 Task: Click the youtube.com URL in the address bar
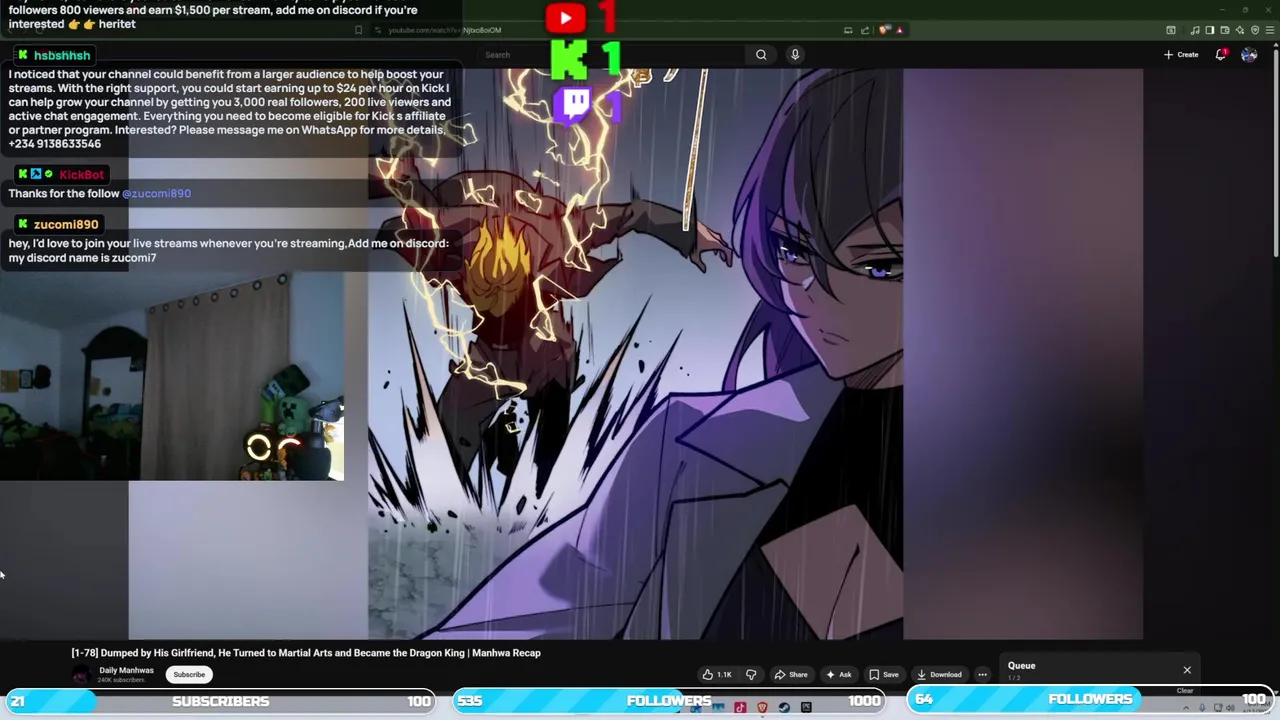pos(444,30)
